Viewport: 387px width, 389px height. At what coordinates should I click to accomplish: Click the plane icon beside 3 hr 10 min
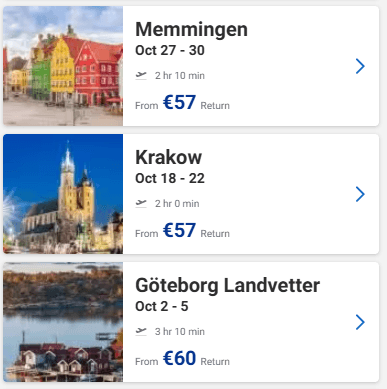pyautogui.click(x=141, y=332)
